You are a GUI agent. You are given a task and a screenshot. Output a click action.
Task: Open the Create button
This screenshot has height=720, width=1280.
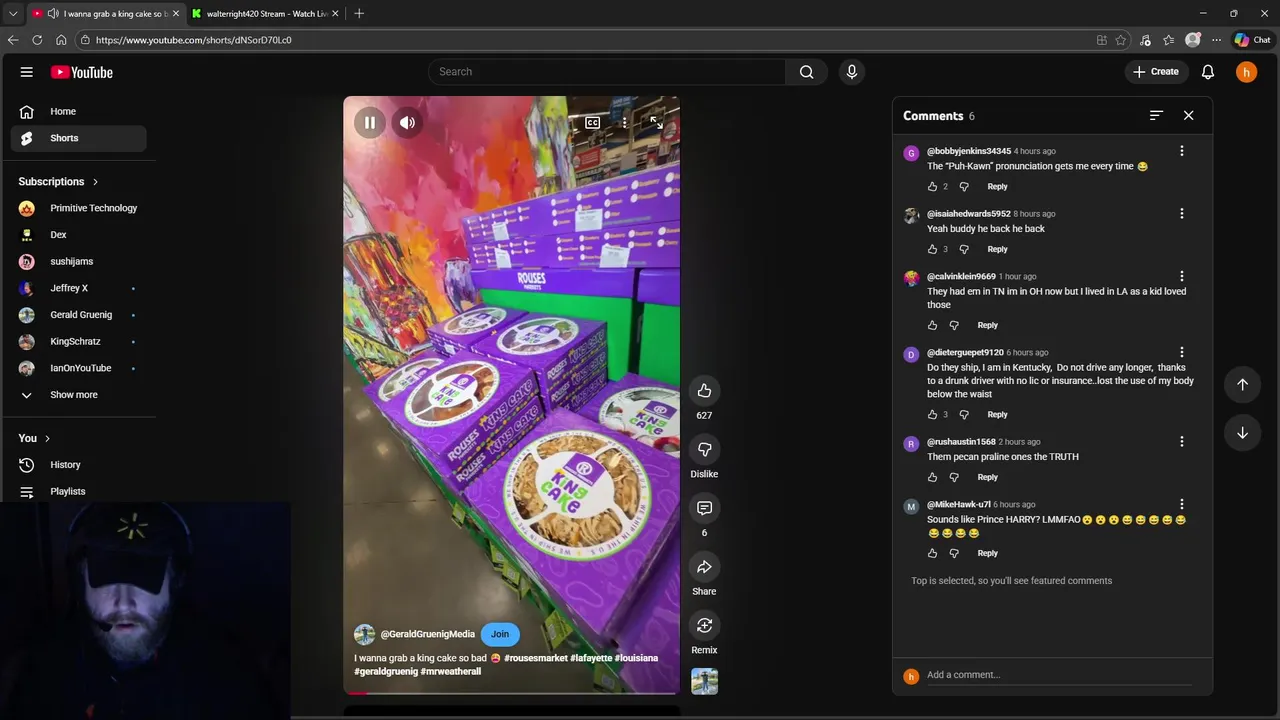click(x=1156, y=72)
